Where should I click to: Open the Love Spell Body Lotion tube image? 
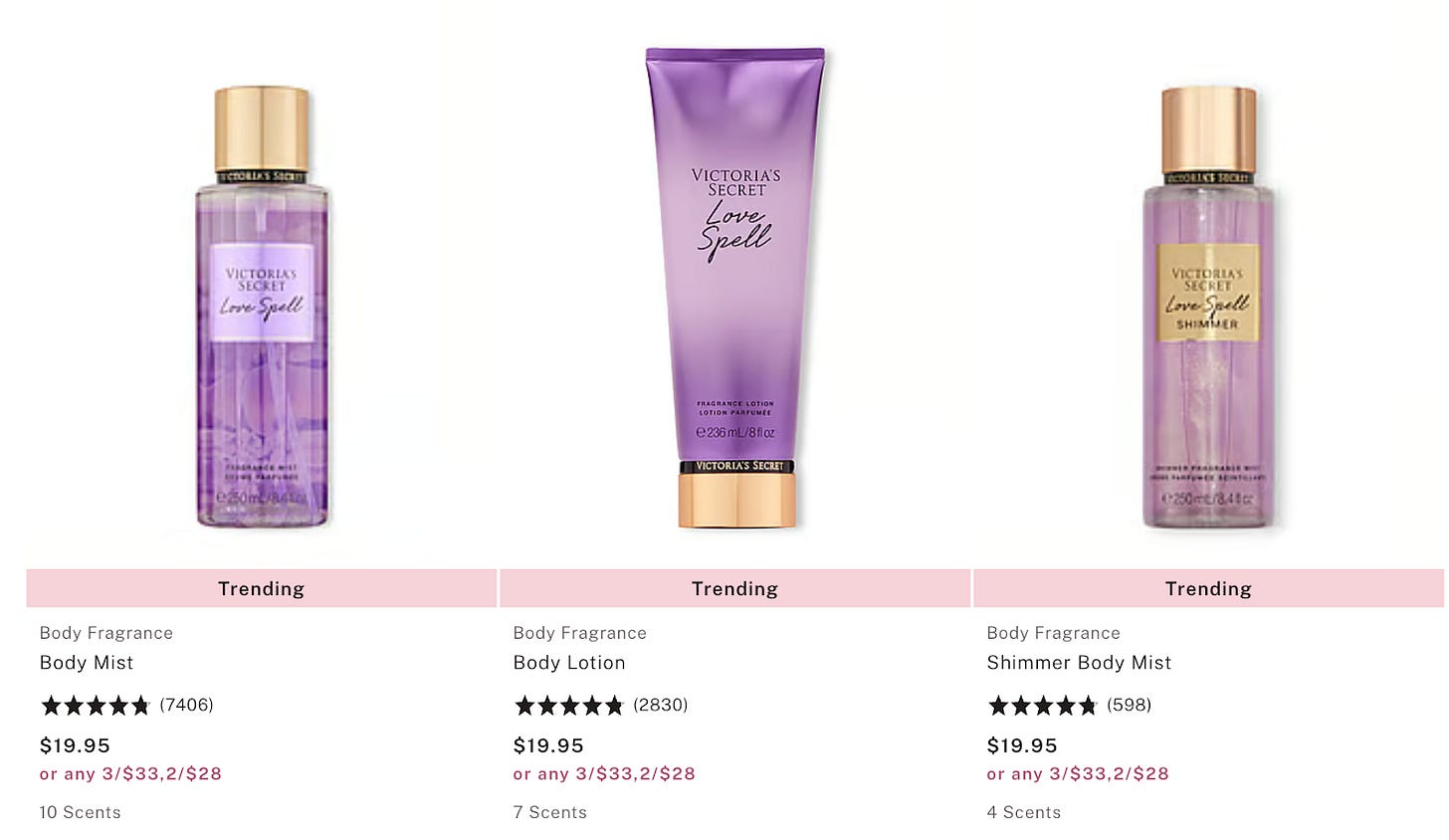pos(735,287)
